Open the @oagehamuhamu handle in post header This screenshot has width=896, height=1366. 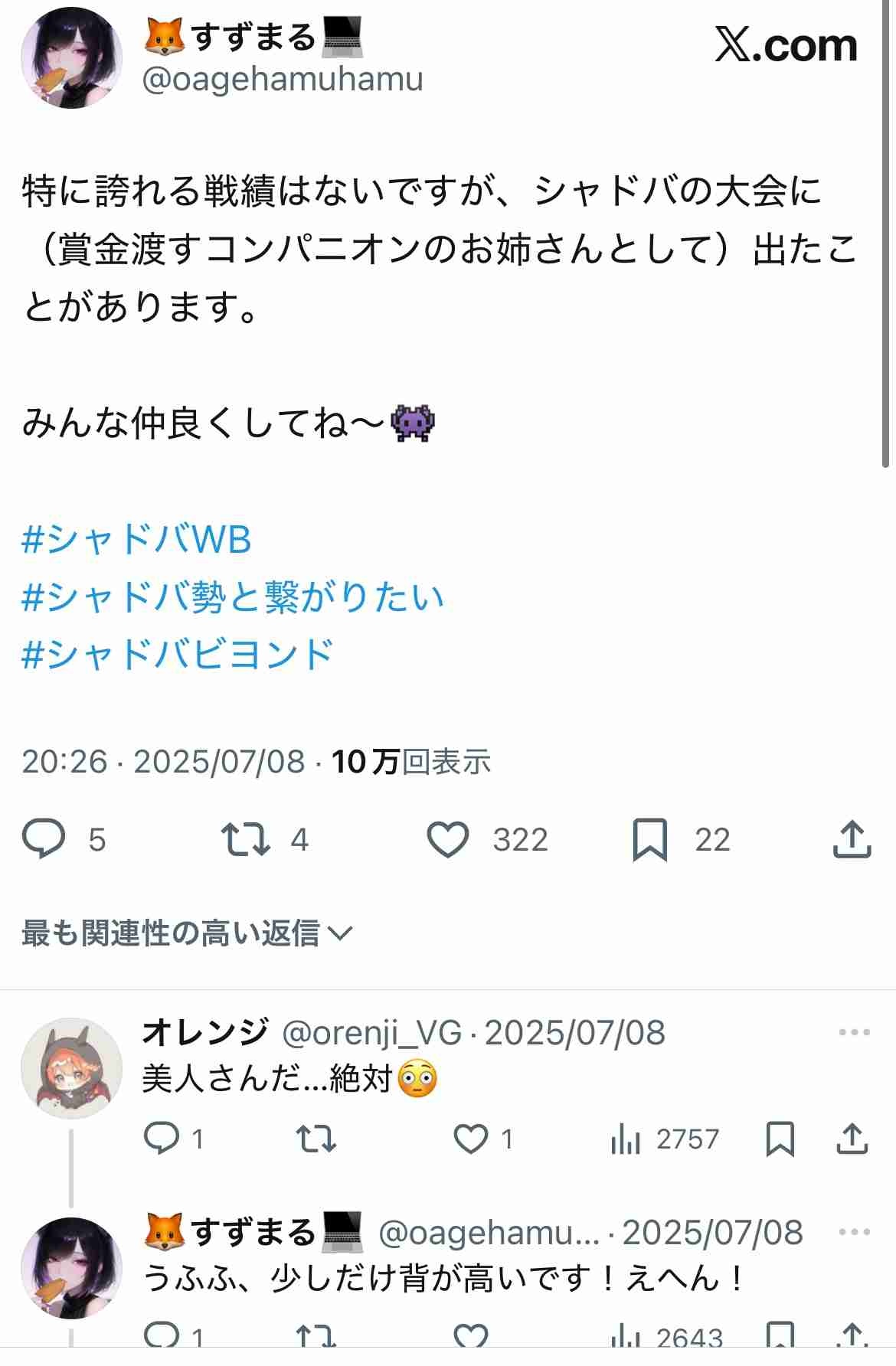[x=283, y=80]
